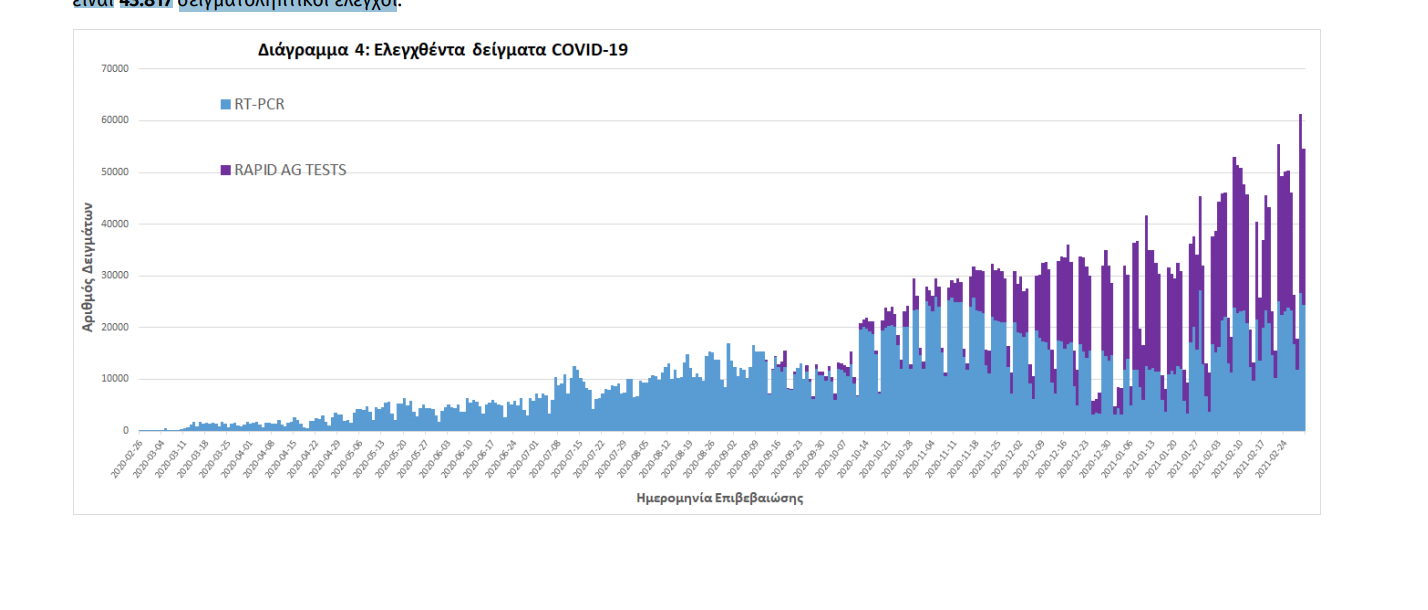Click the purple RAPID AG TESTS legend square
The width and height of the screenshot is (1428, 610).
click(x=225, y=170)
